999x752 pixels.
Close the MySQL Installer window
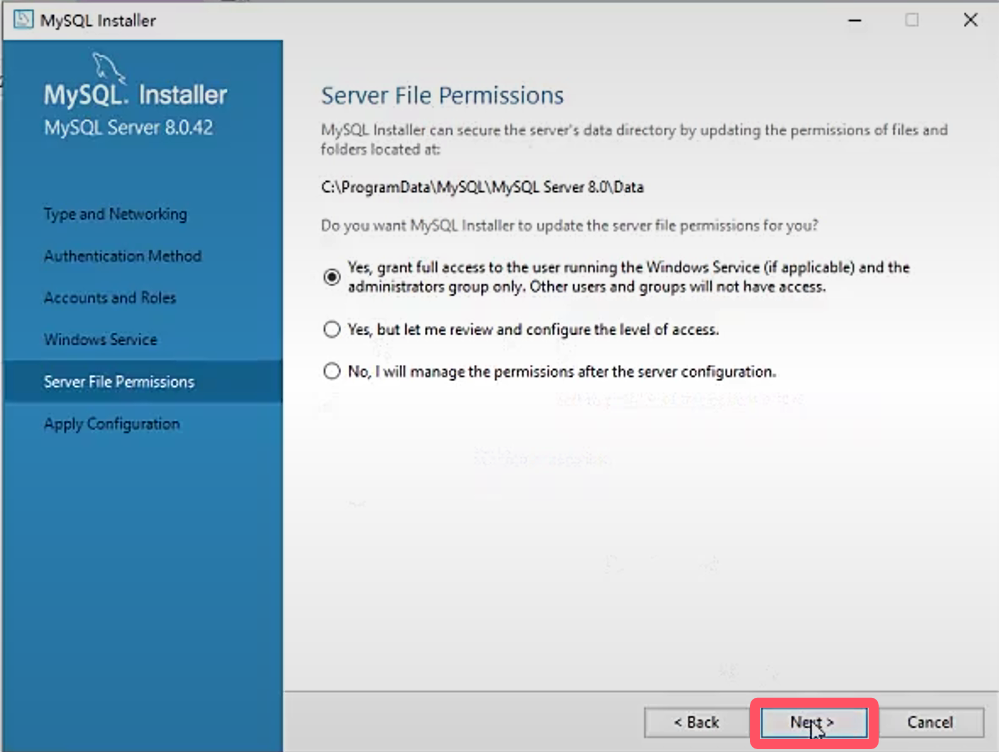(x=970, y=20)
